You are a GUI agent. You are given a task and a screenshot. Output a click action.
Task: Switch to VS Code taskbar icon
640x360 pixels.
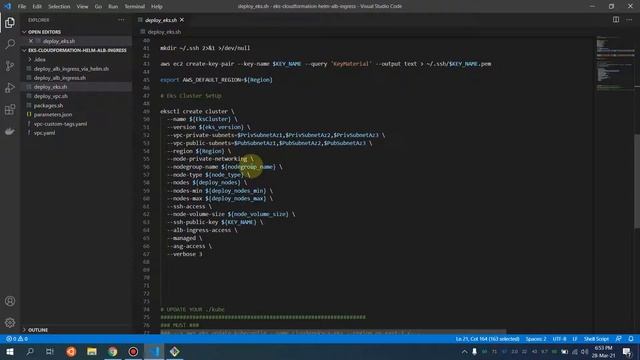click(154, 351)
